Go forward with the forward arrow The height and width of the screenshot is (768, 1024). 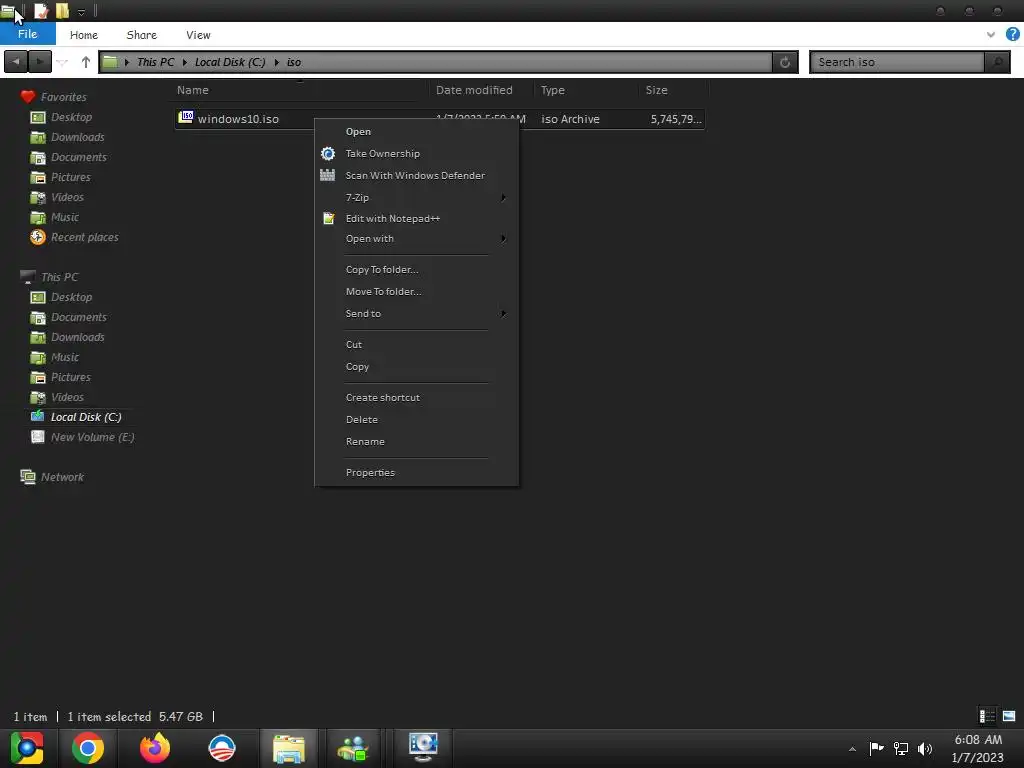coord(39,62)
